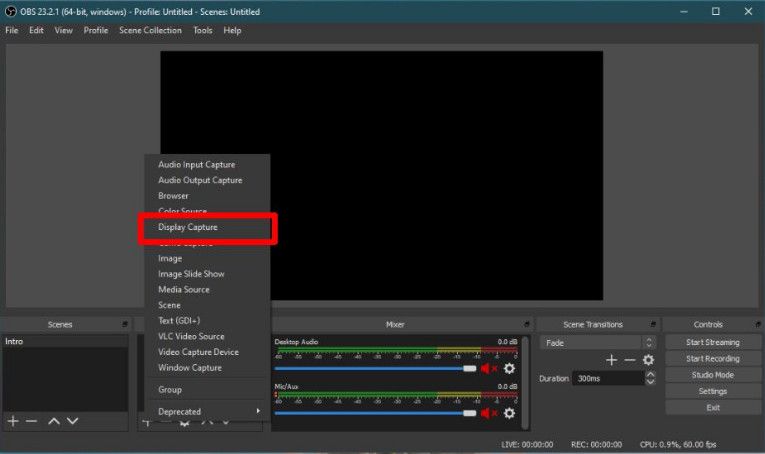Toggle Studio Mode
This screenshot has width=765, height=454.
712,375
